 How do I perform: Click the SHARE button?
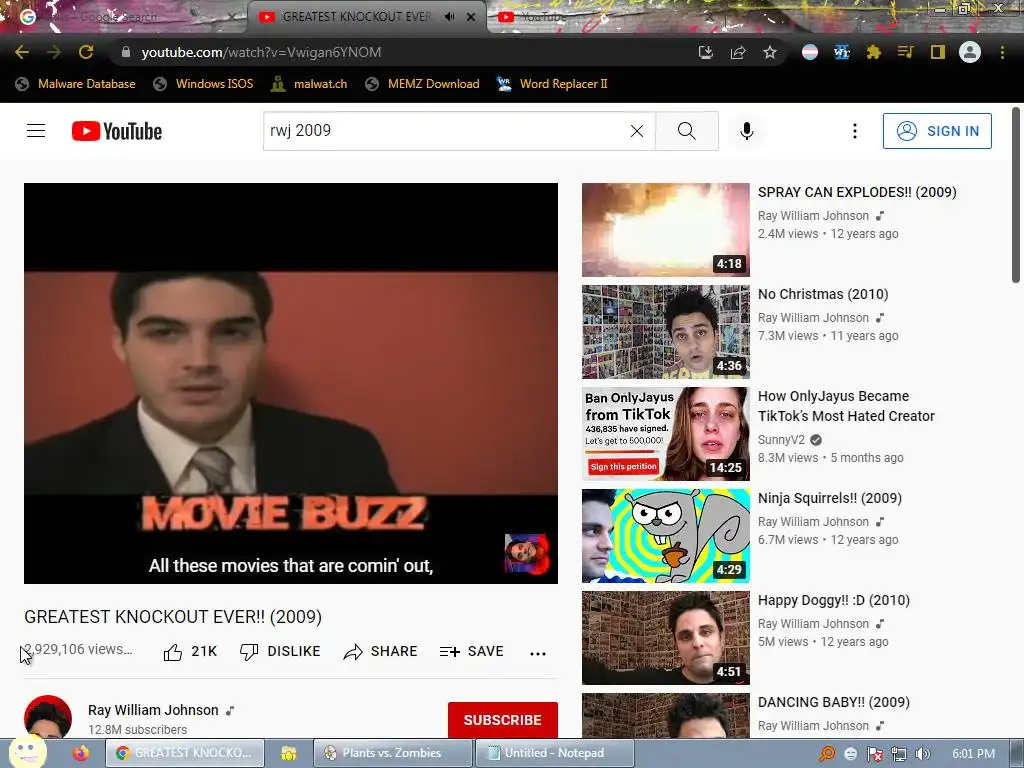(380, 651)
